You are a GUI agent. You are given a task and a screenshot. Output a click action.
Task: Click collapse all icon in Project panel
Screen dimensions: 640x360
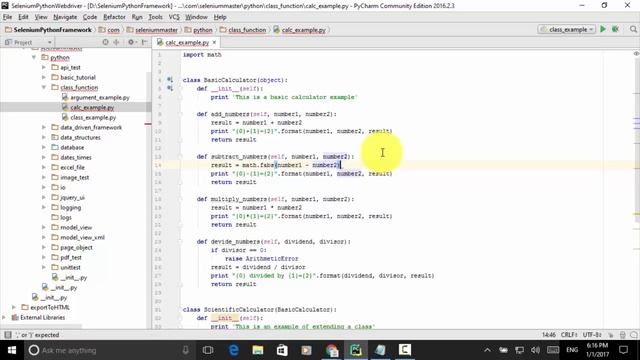click(x=116, y=42)
